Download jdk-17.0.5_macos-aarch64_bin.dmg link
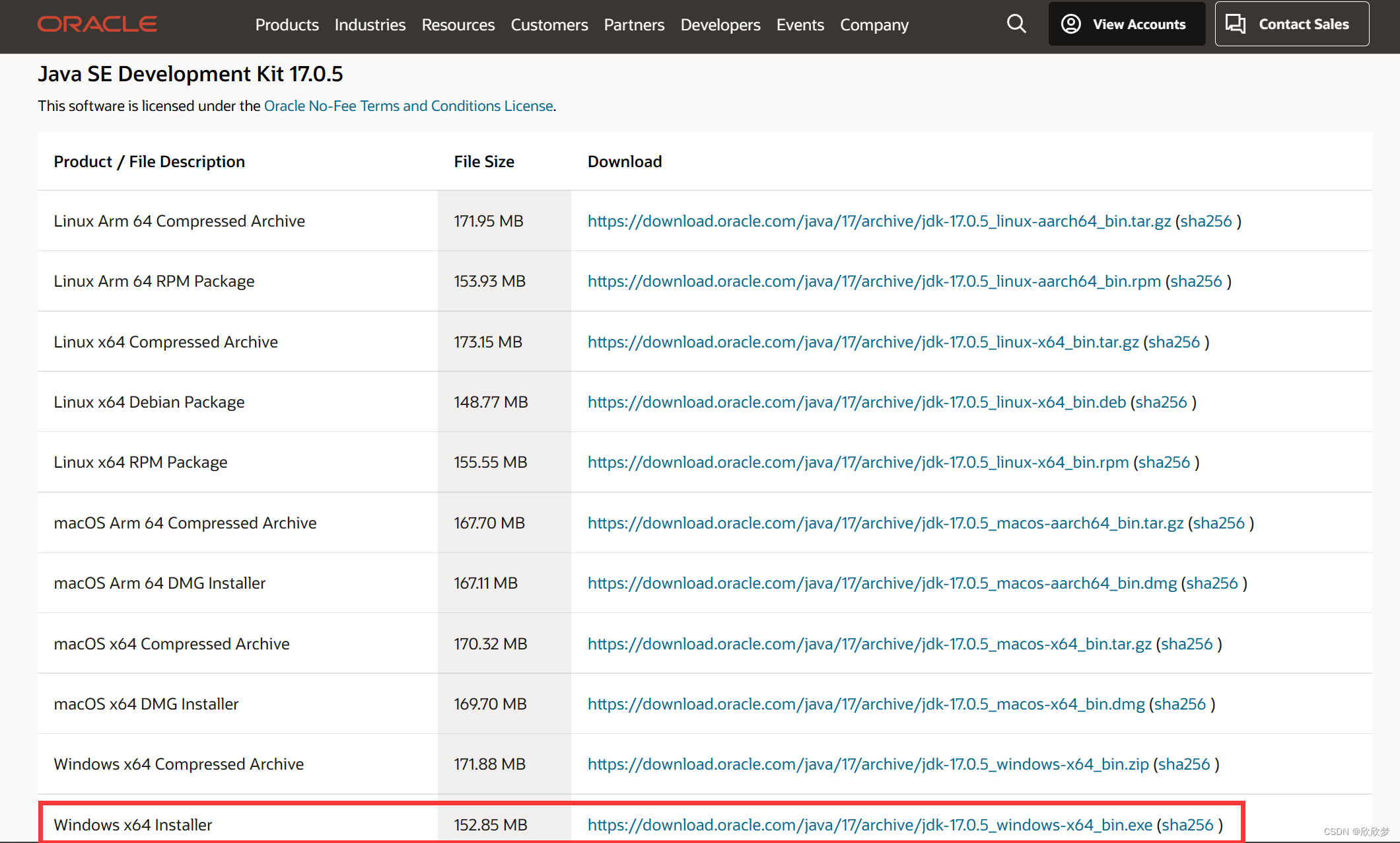1400x843 pixels. (x=882, y=583)
